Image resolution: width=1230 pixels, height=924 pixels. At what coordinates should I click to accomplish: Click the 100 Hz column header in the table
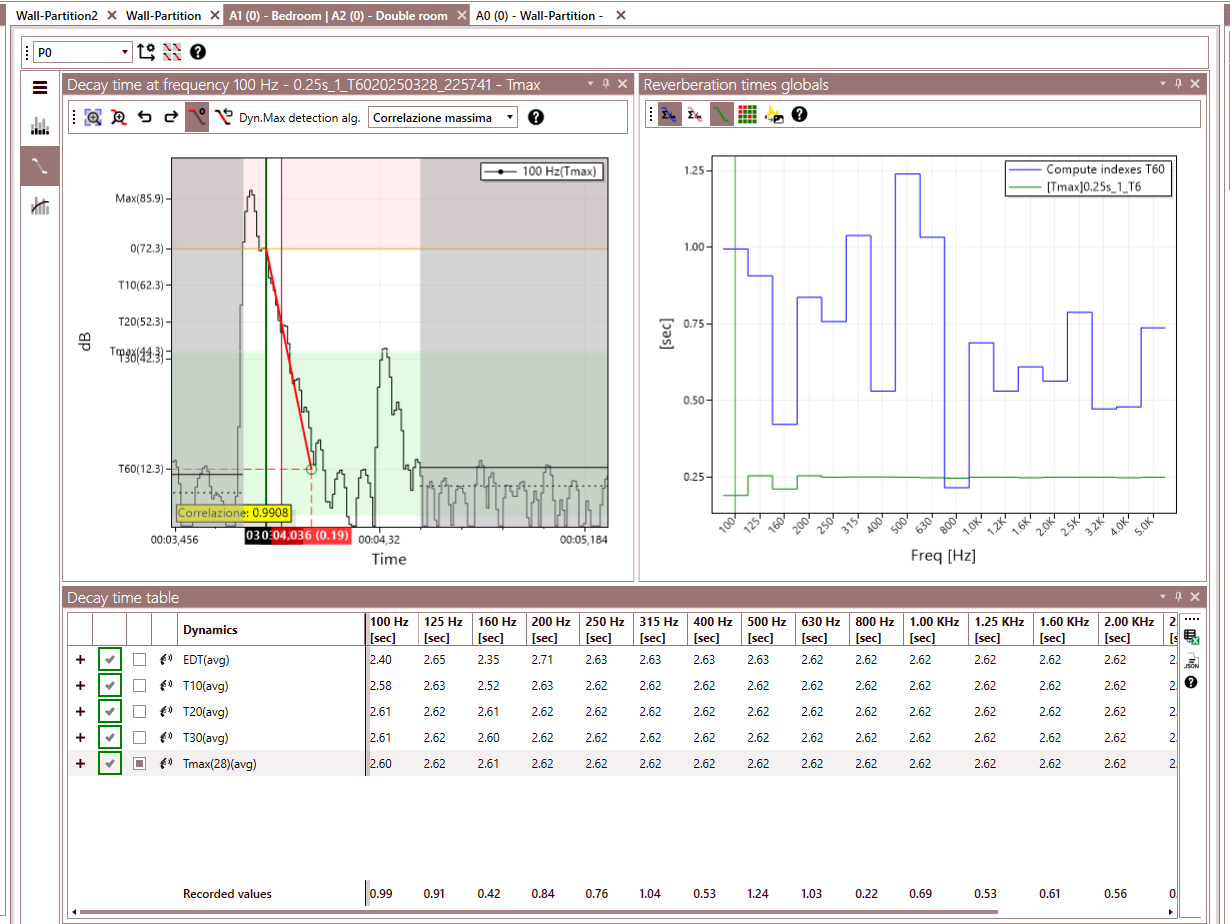[x=389, y=630]
